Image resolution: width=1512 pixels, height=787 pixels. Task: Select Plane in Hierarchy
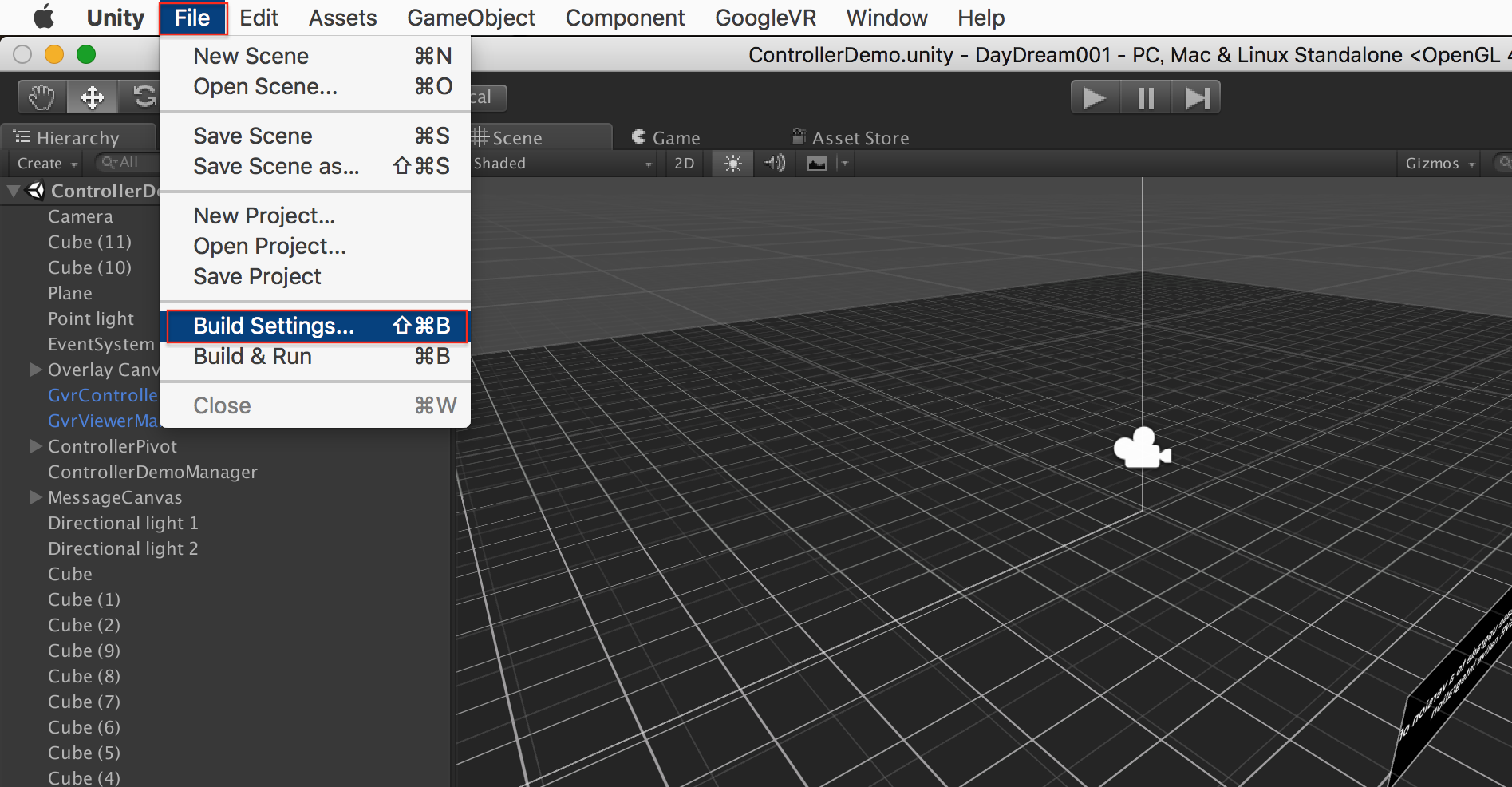click(70, 293)
